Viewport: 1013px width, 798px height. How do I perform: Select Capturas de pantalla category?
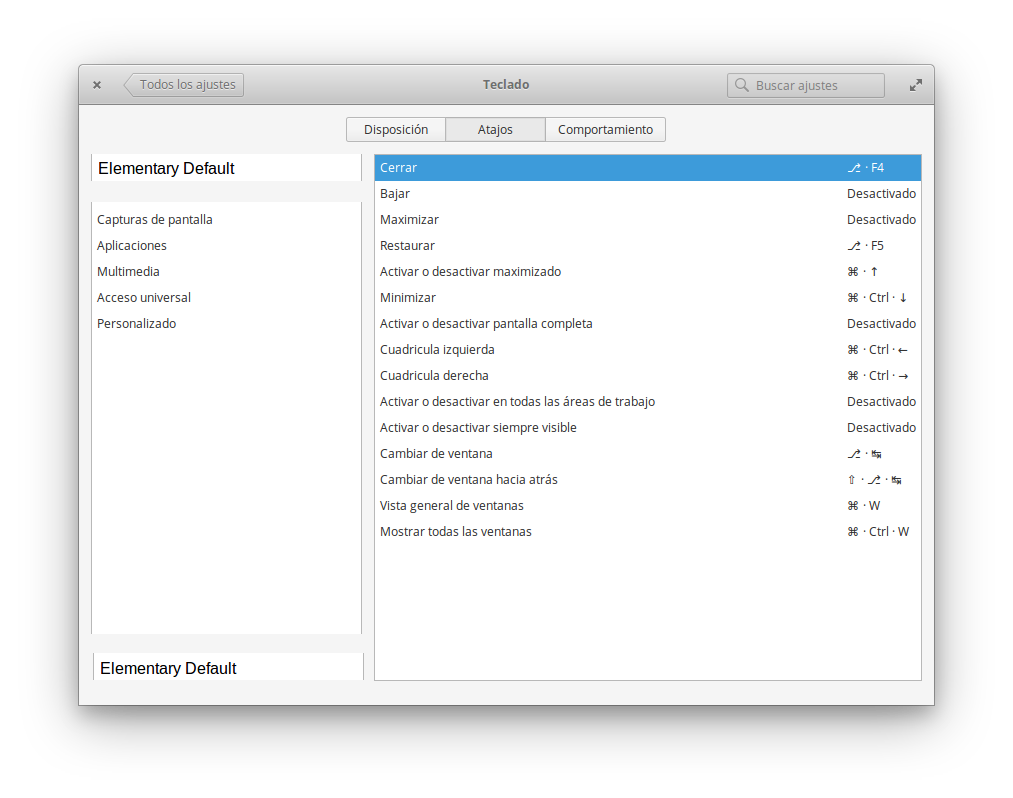coord(227,220)
